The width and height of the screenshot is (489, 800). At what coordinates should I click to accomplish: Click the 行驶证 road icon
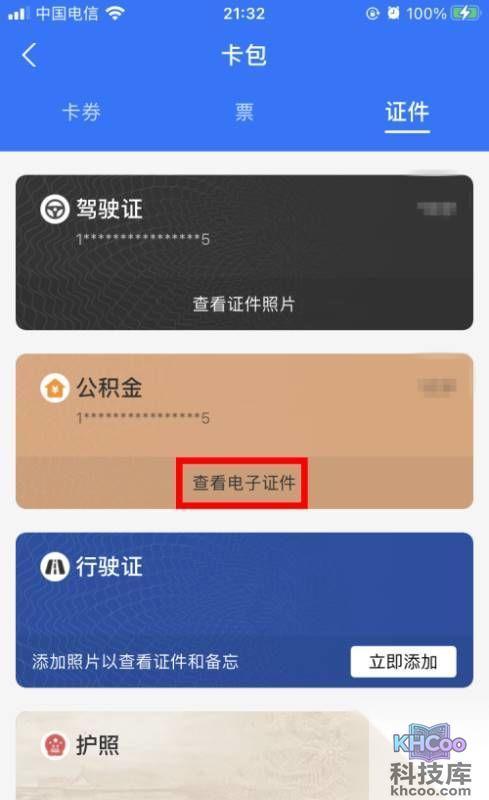(x=55, y=567)
